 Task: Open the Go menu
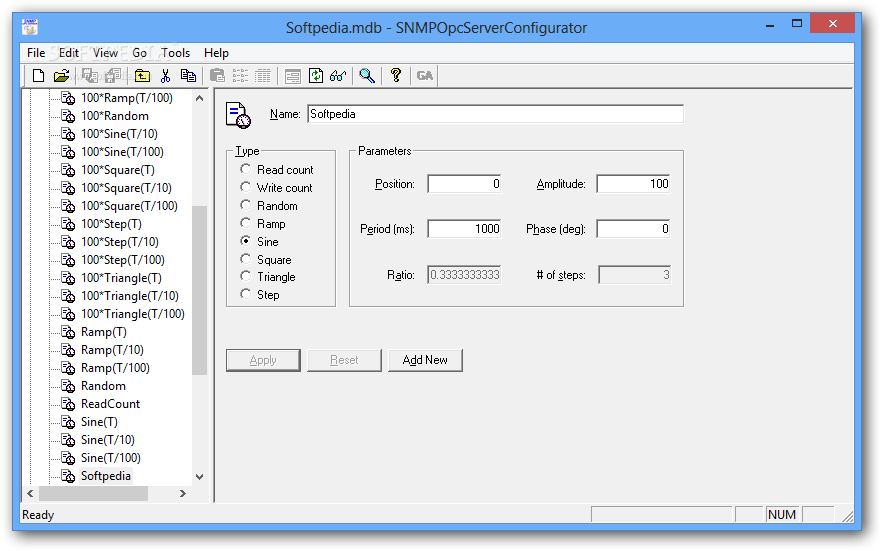[x=140, y=53]
